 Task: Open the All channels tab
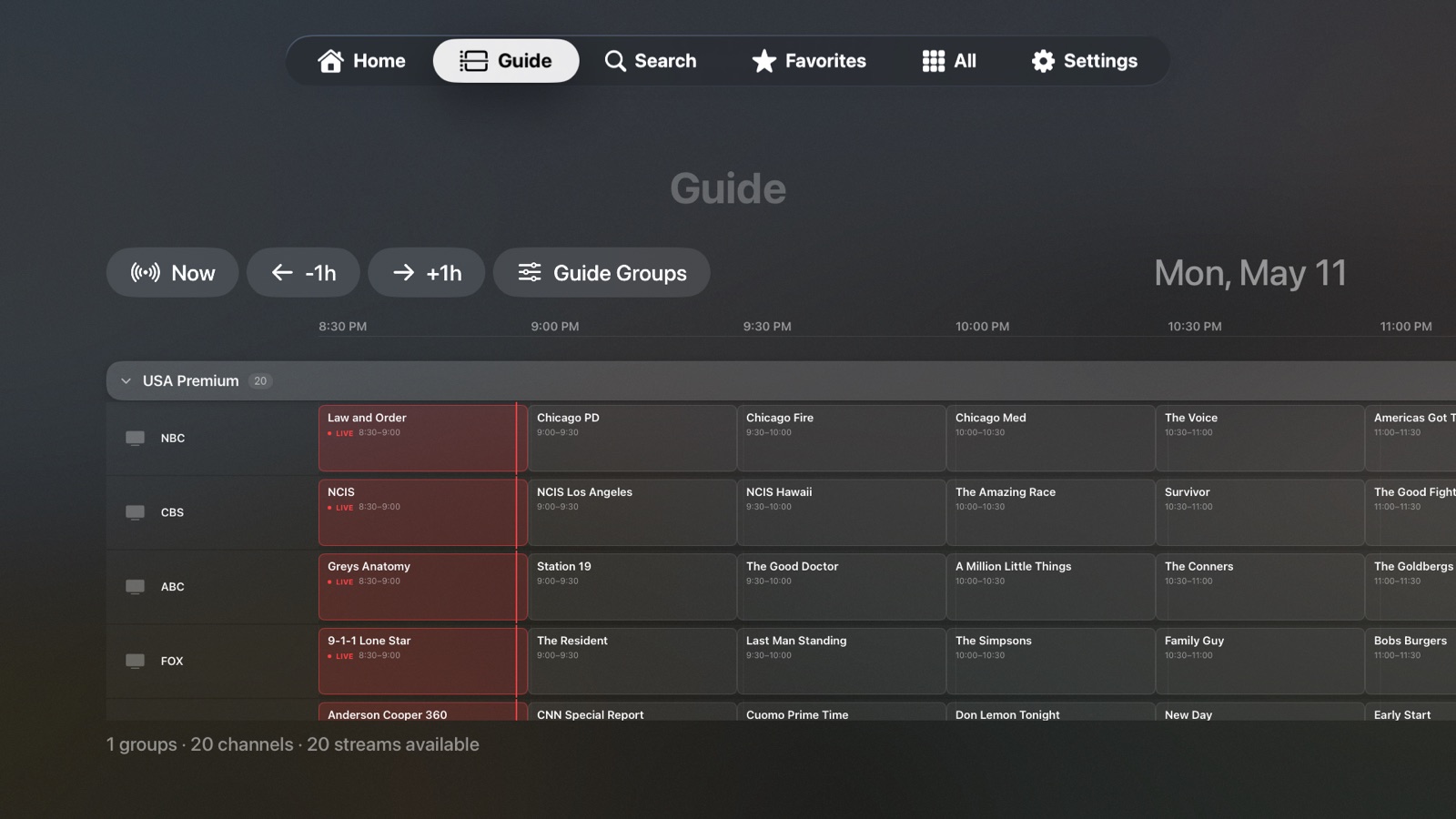click(949, 61)
